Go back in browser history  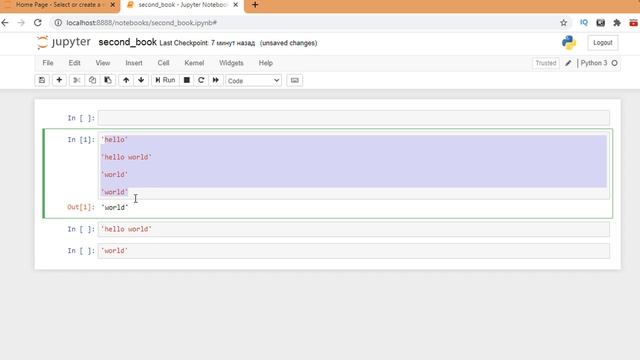[5, 23]
